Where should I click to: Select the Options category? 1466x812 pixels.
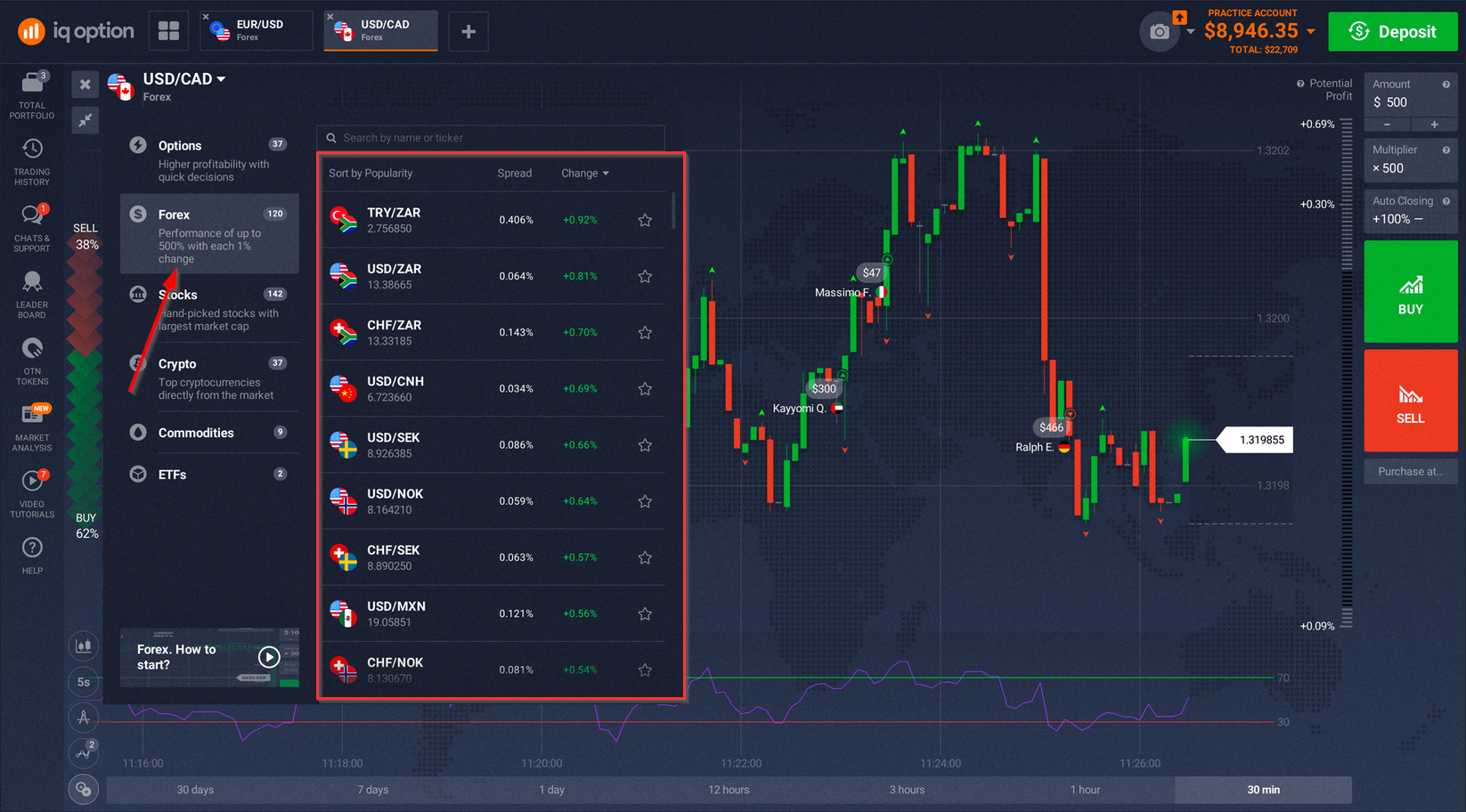(209, 158)
